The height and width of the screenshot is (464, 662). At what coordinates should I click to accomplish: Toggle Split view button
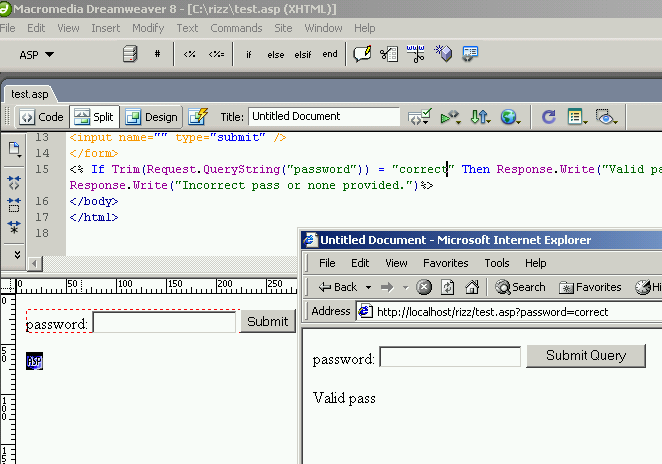pyautogui.click(x=94, y=117)
